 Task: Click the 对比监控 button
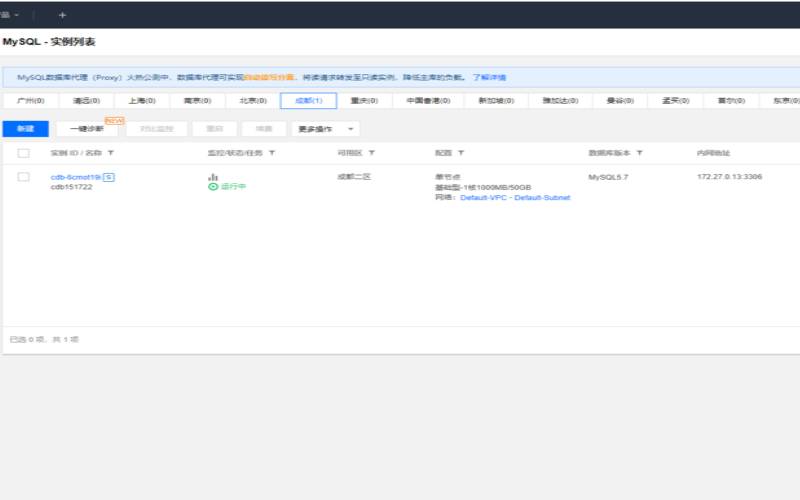click(157, 129)
